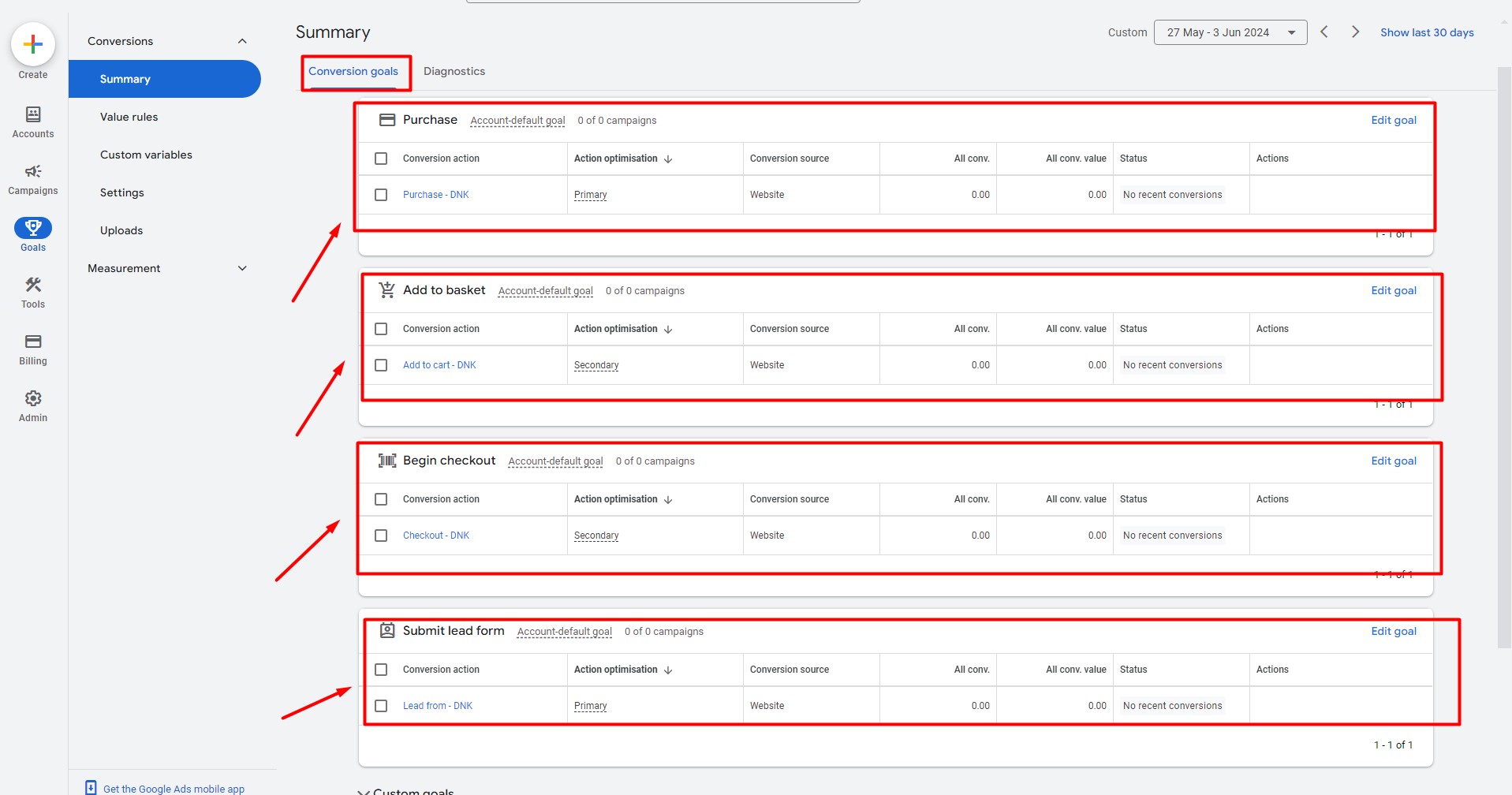
Task: Click the Begin checkout barcode icon
Action: 387,461
